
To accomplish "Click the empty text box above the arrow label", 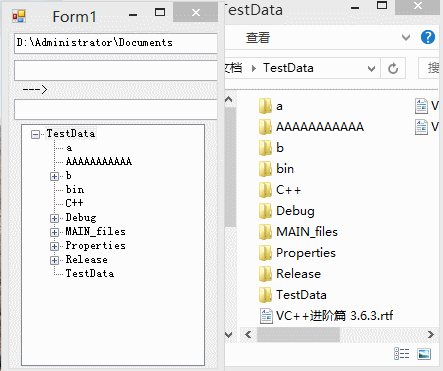I will [116, 70].
